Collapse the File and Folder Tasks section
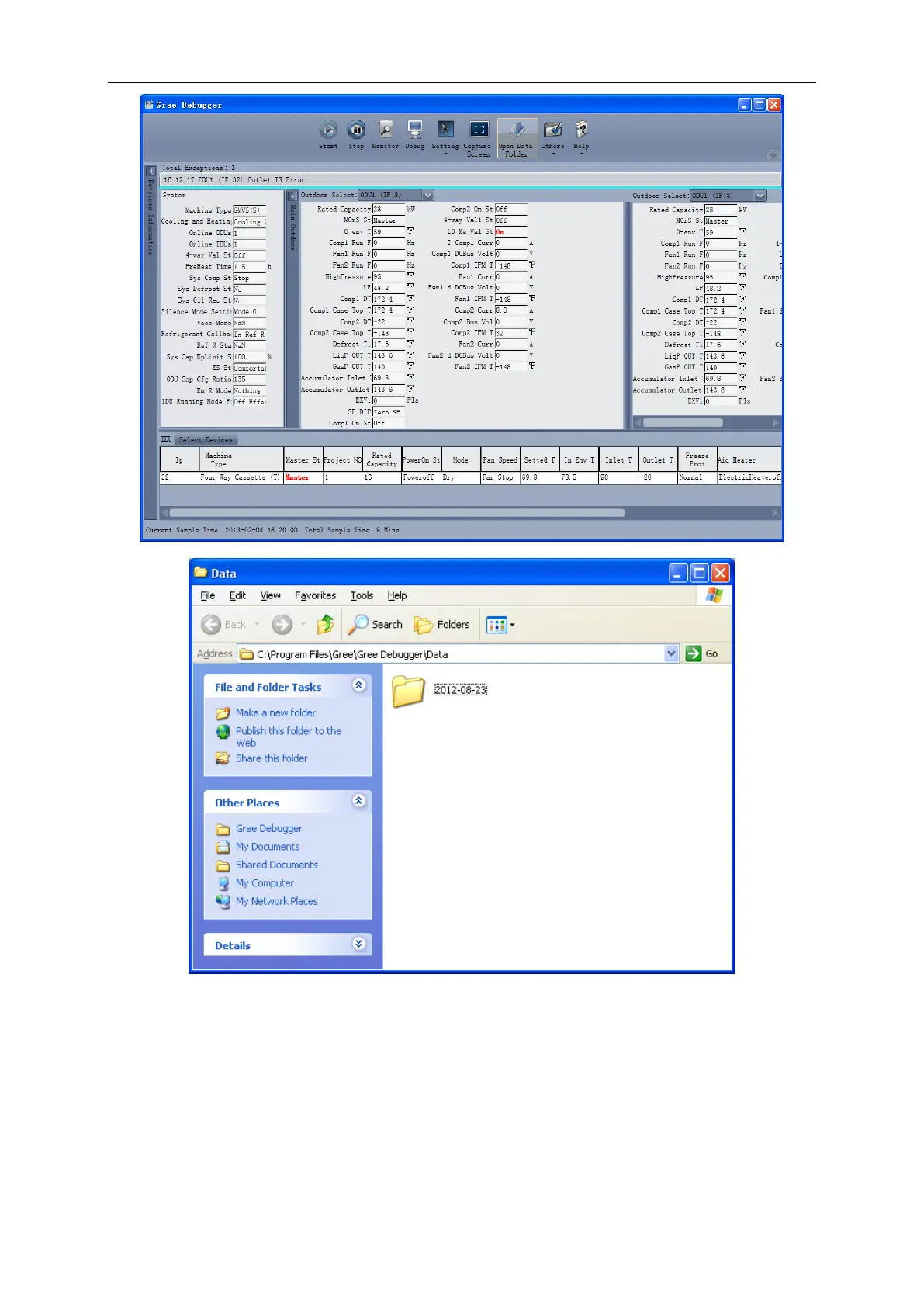The width and height of the screenshot is (924, 1307). coord(358,685)
